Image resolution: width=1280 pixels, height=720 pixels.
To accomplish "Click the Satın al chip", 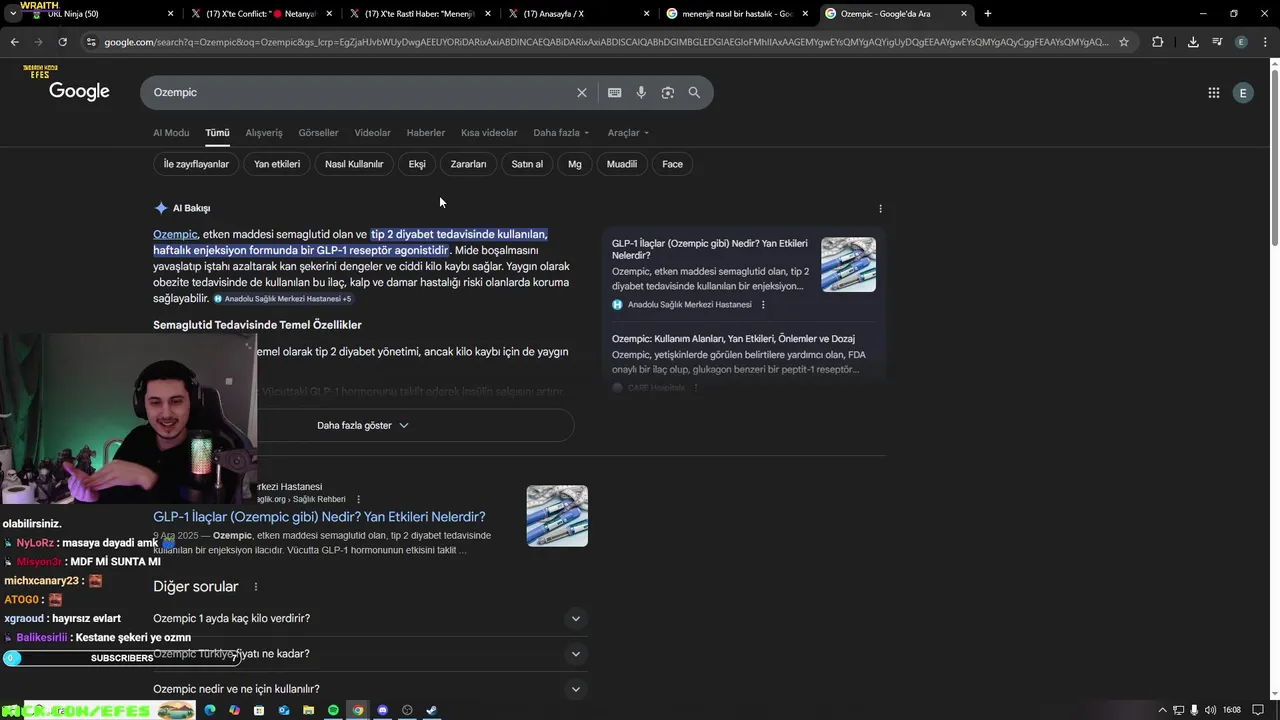I will 527,164.
